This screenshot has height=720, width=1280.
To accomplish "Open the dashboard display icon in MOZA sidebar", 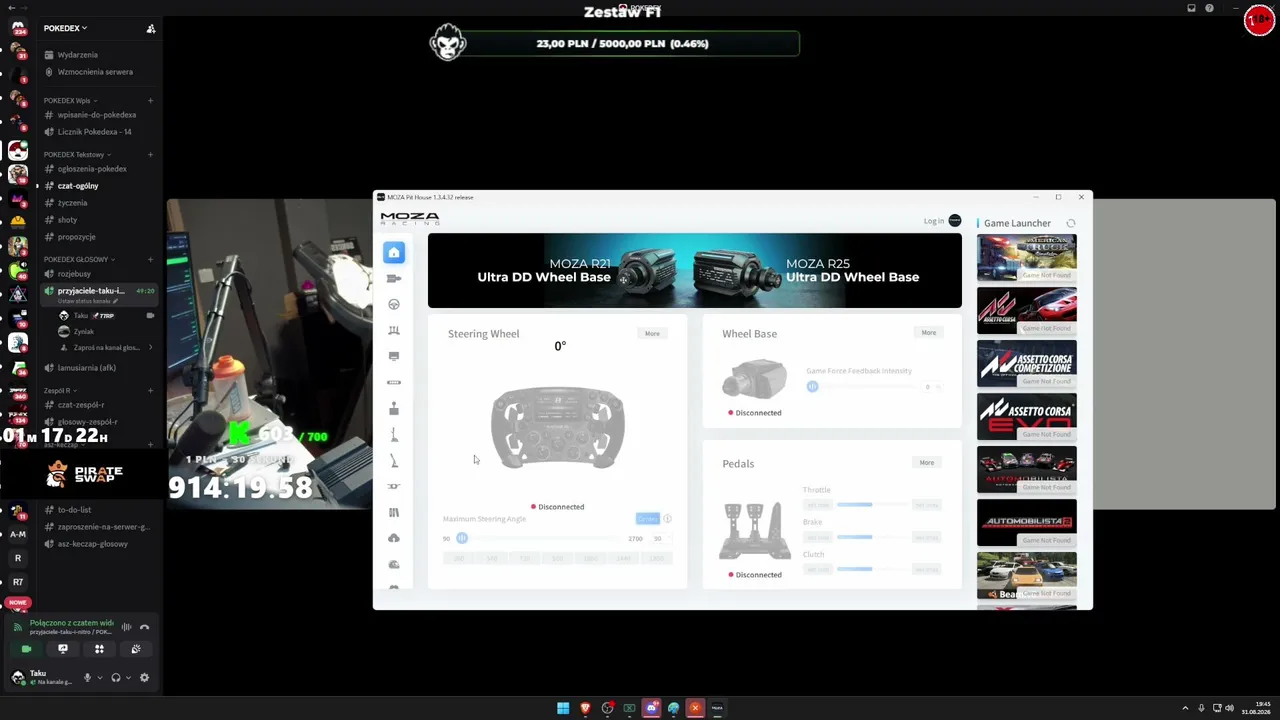I will point(394,357).
